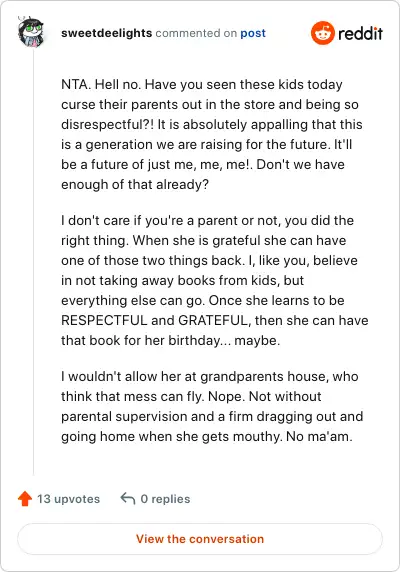Click the "View the conversation" button
The height and width of the screenshot is (572, 400).
[x=200, y=539]
